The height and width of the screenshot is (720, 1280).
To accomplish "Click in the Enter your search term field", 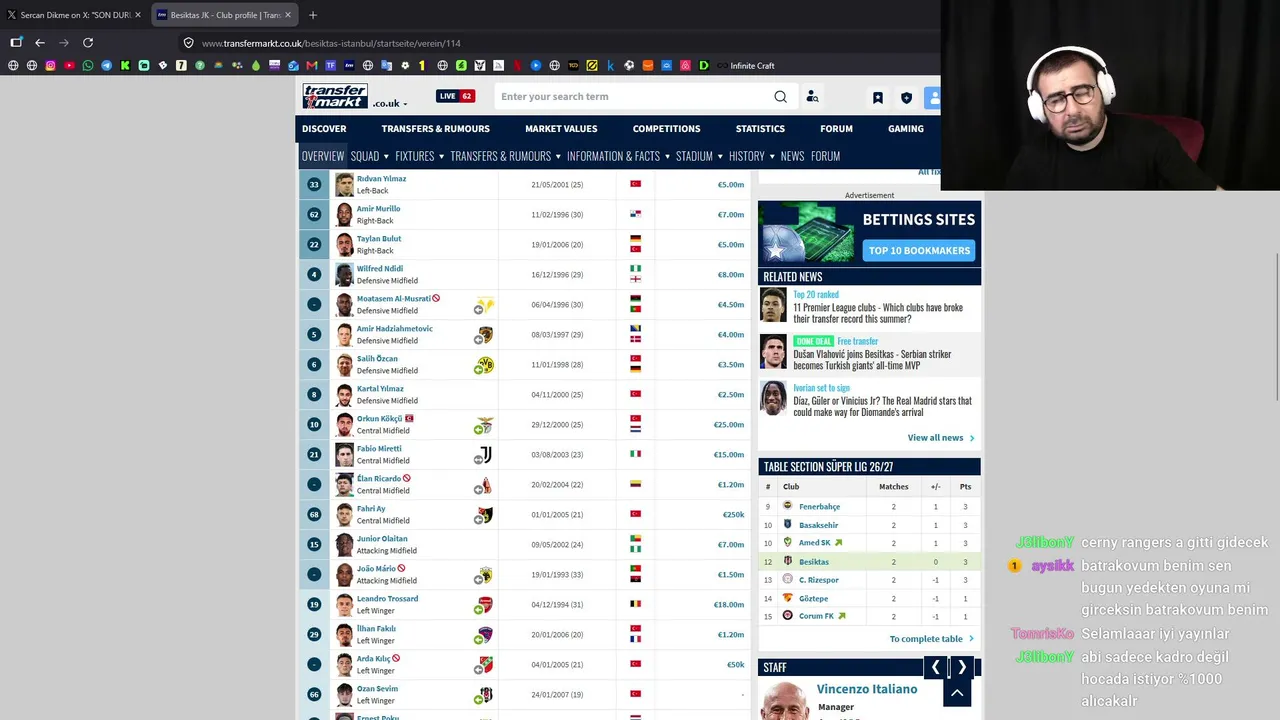I will 635,97.
